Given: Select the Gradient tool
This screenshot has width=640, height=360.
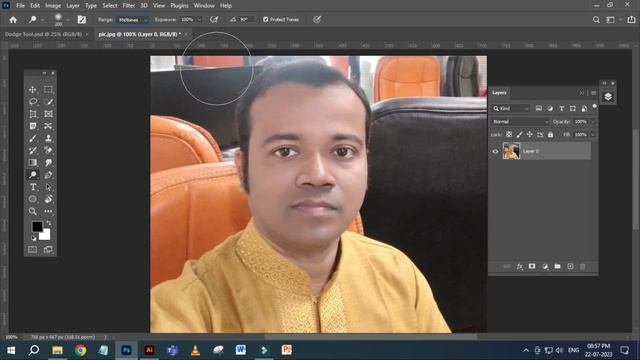Looking at the screenshot, I should (33, 162).
